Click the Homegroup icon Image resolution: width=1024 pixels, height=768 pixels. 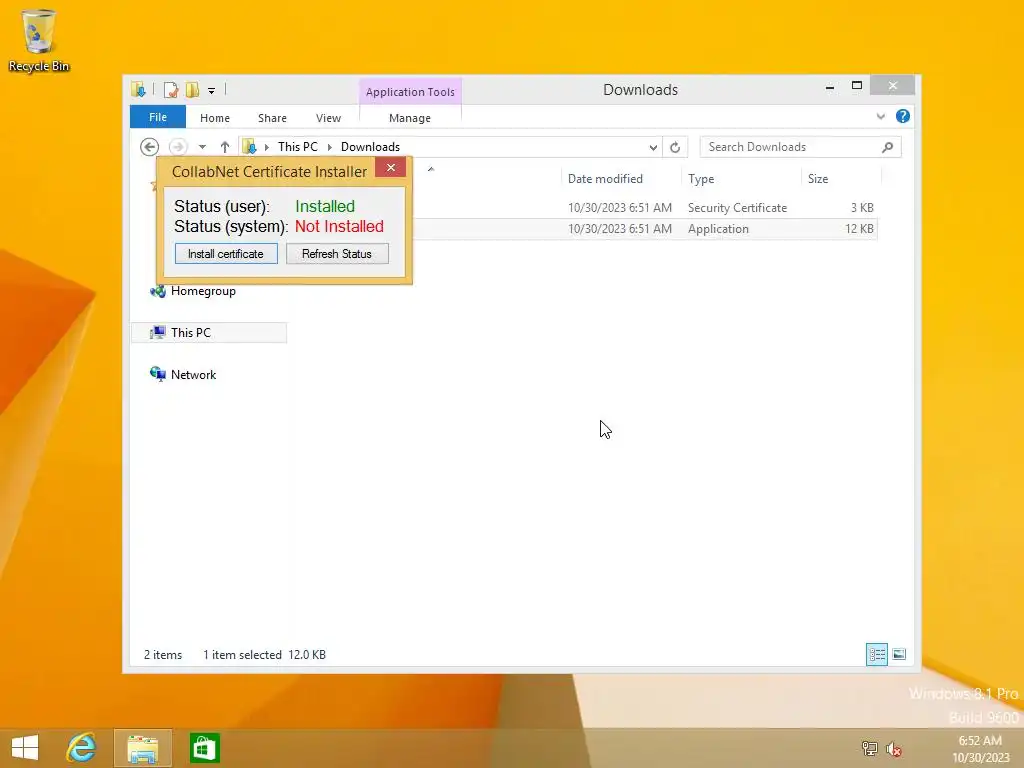(x=157, y=291)
